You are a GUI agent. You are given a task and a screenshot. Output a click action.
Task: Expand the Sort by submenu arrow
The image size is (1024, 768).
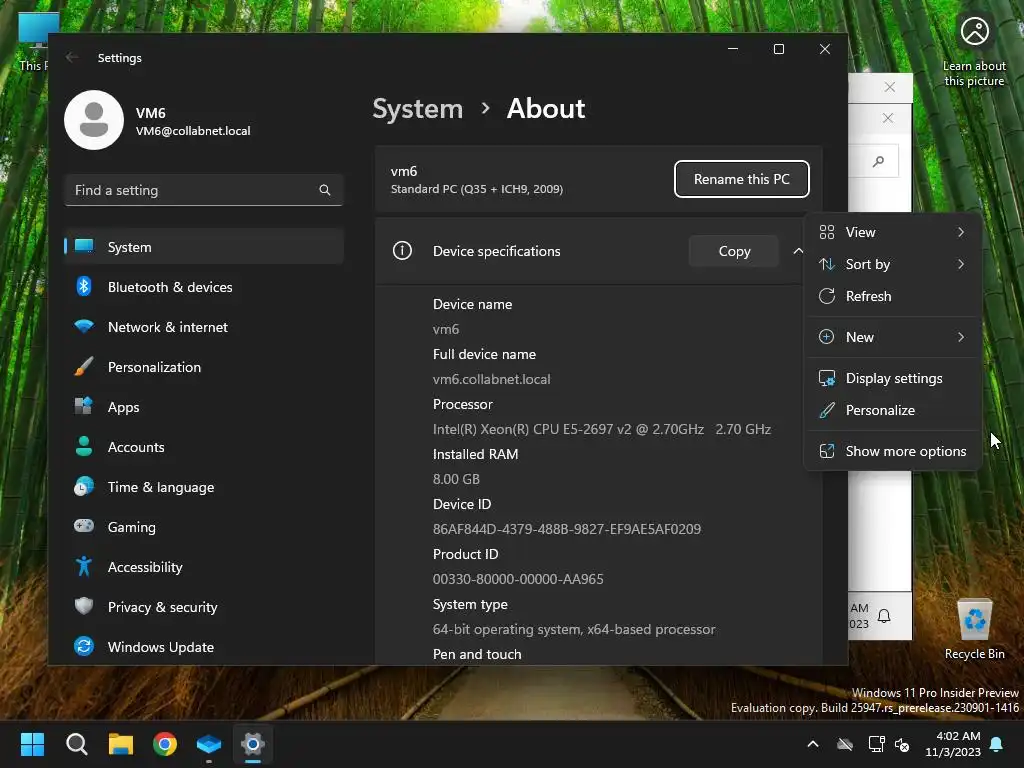click(961, 264)
